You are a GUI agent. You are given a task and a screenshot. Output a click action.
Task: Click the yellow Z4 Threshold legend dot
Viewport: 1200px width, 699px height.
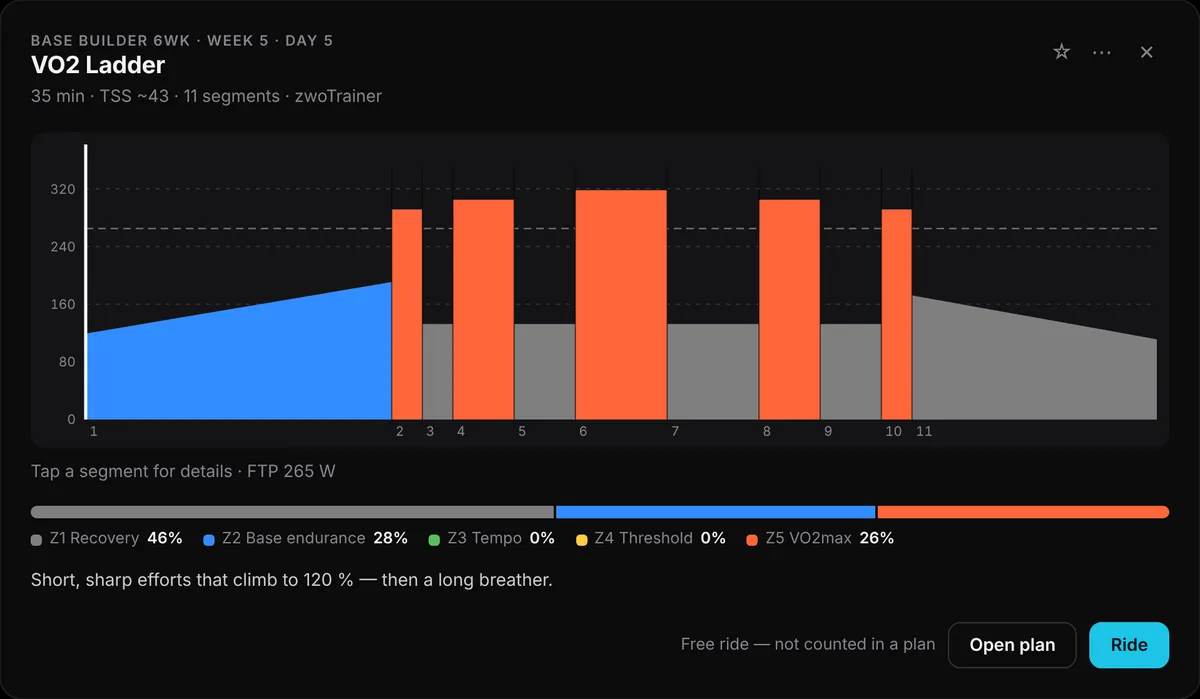[581, 540]
